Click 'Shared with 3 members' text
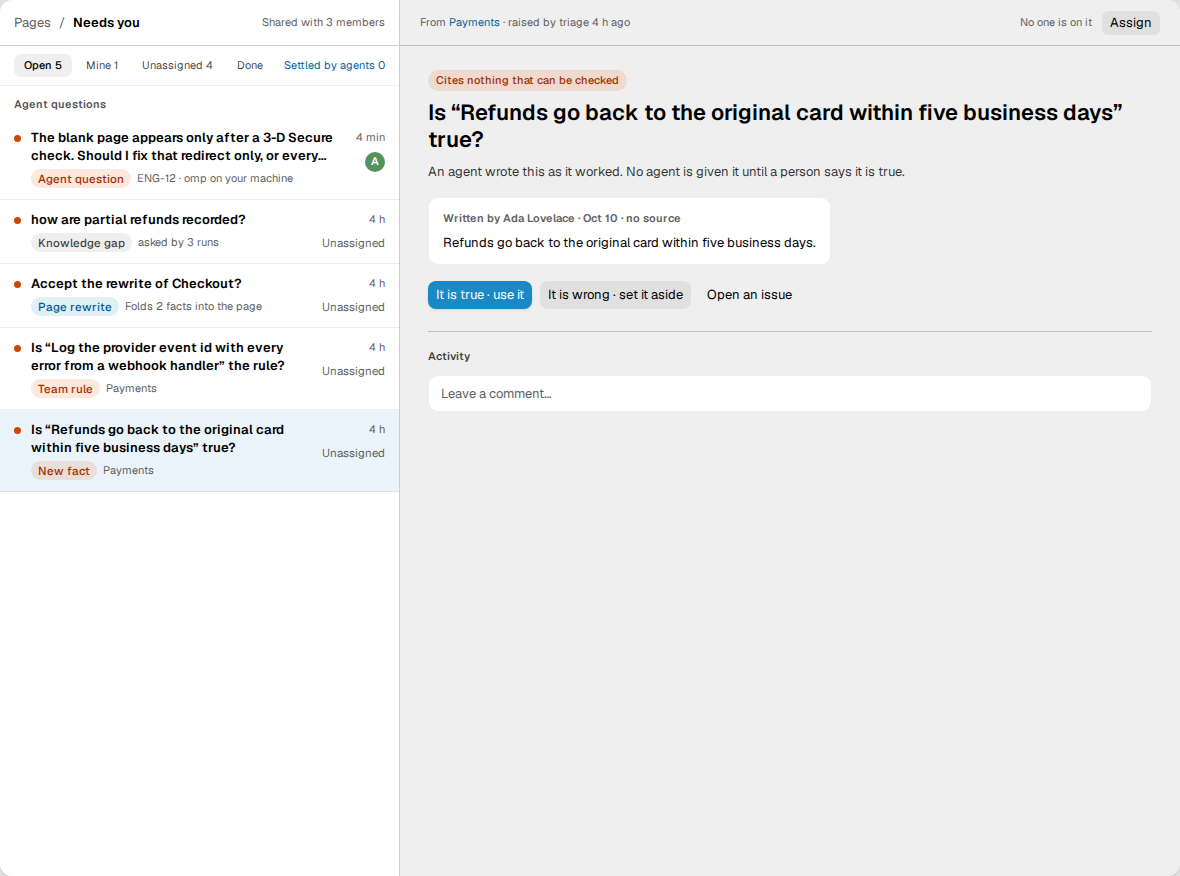Image resolution: width=1180 pixels, height=876 pixels. point(323,23)
